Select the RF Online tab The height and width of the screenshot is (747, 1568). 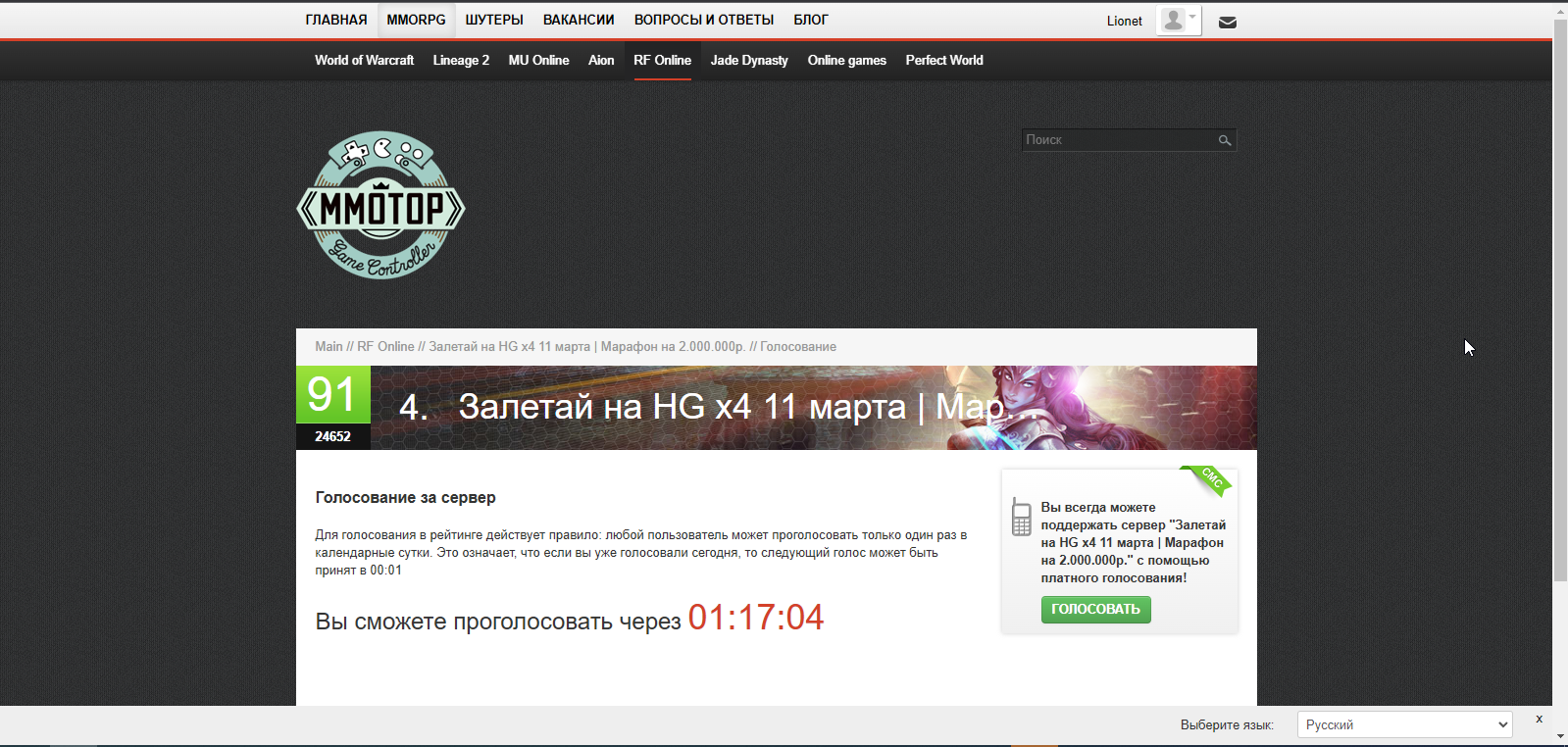point(662,60)
